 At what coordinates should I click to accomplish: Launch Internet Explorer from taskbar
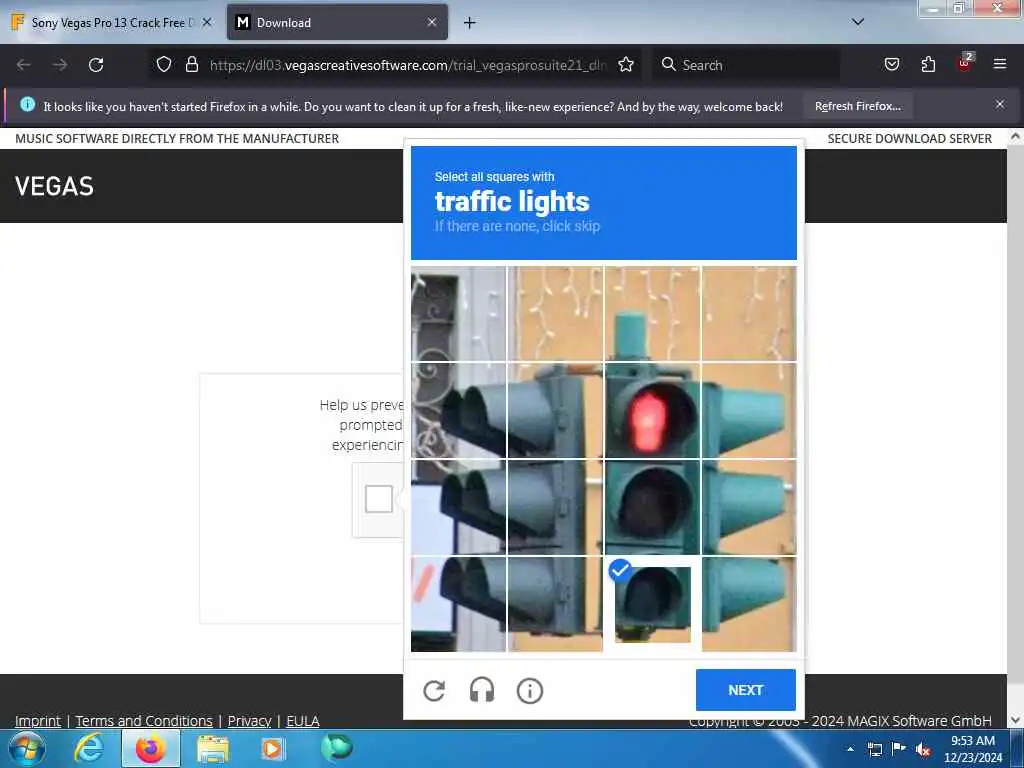tap(89, 748)
